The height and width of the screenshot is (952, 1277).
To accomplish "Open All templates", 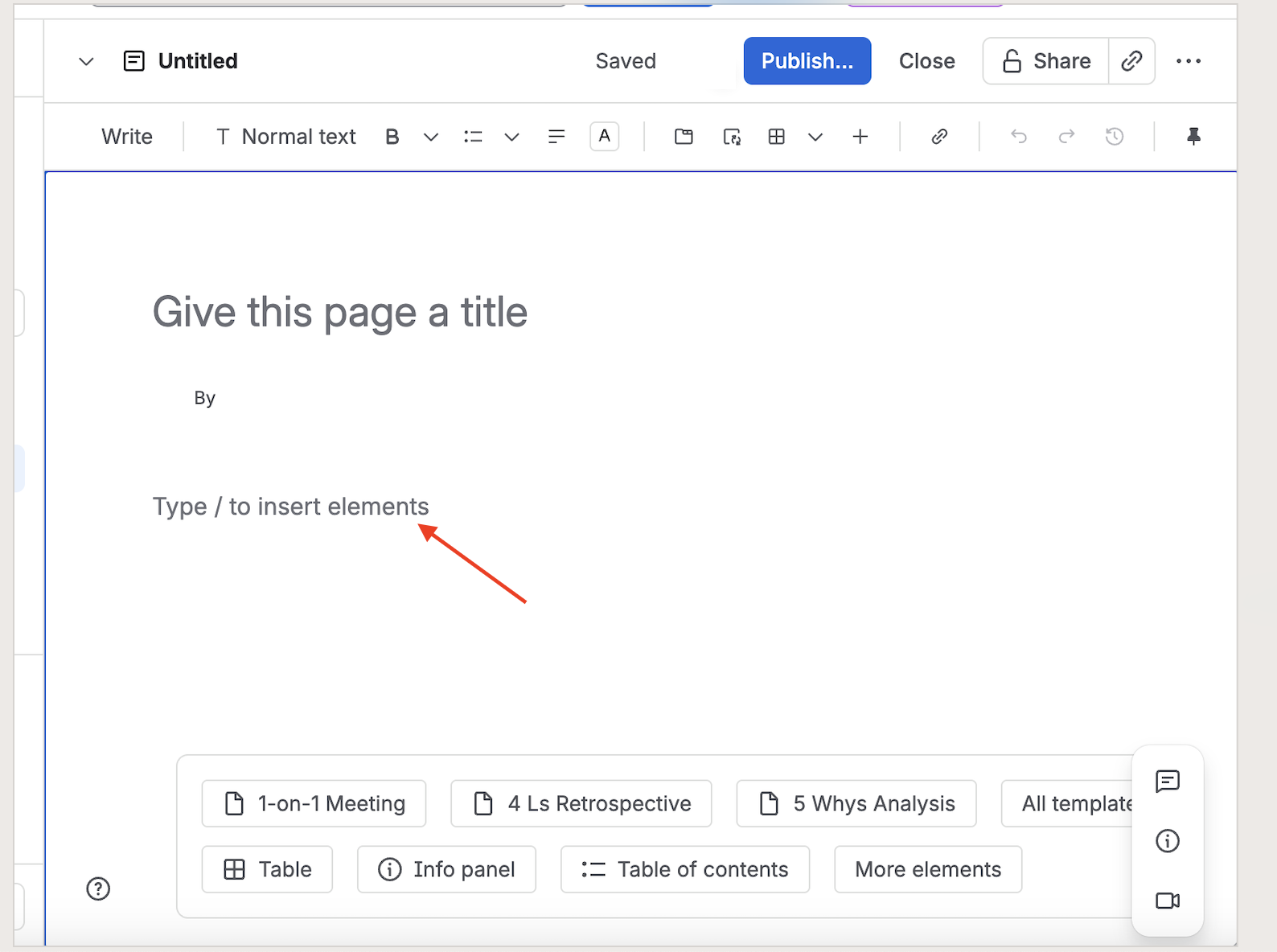I will pyautogui.click(x=1067, y=803).
